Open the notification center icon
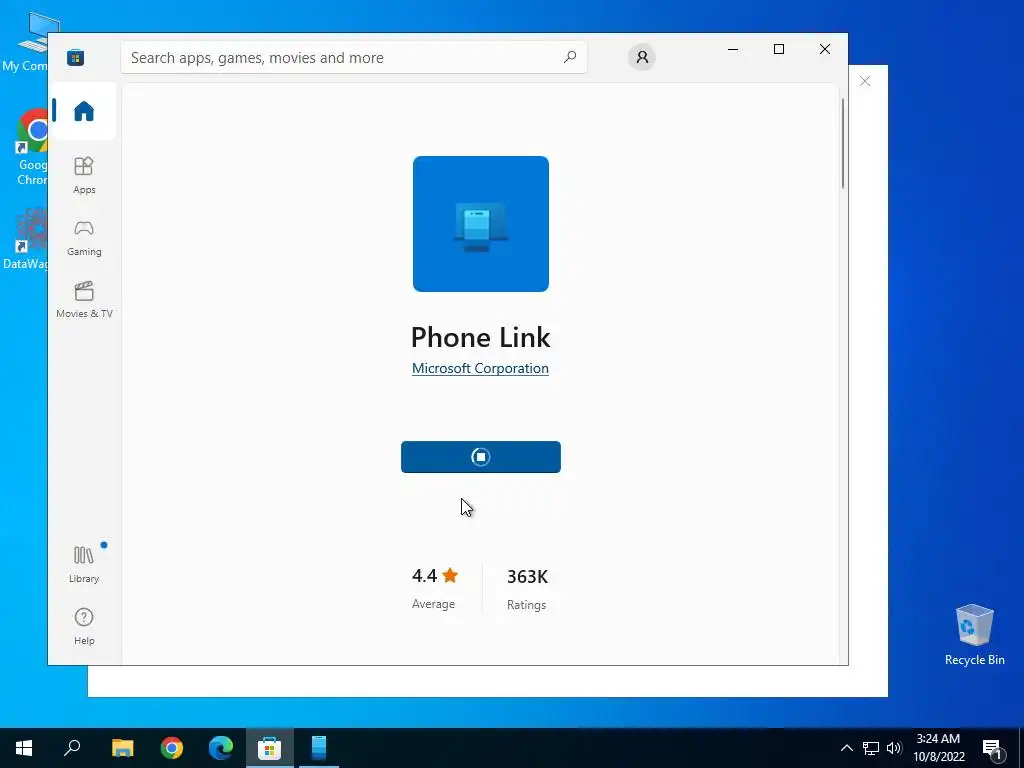 pos(993,749)
